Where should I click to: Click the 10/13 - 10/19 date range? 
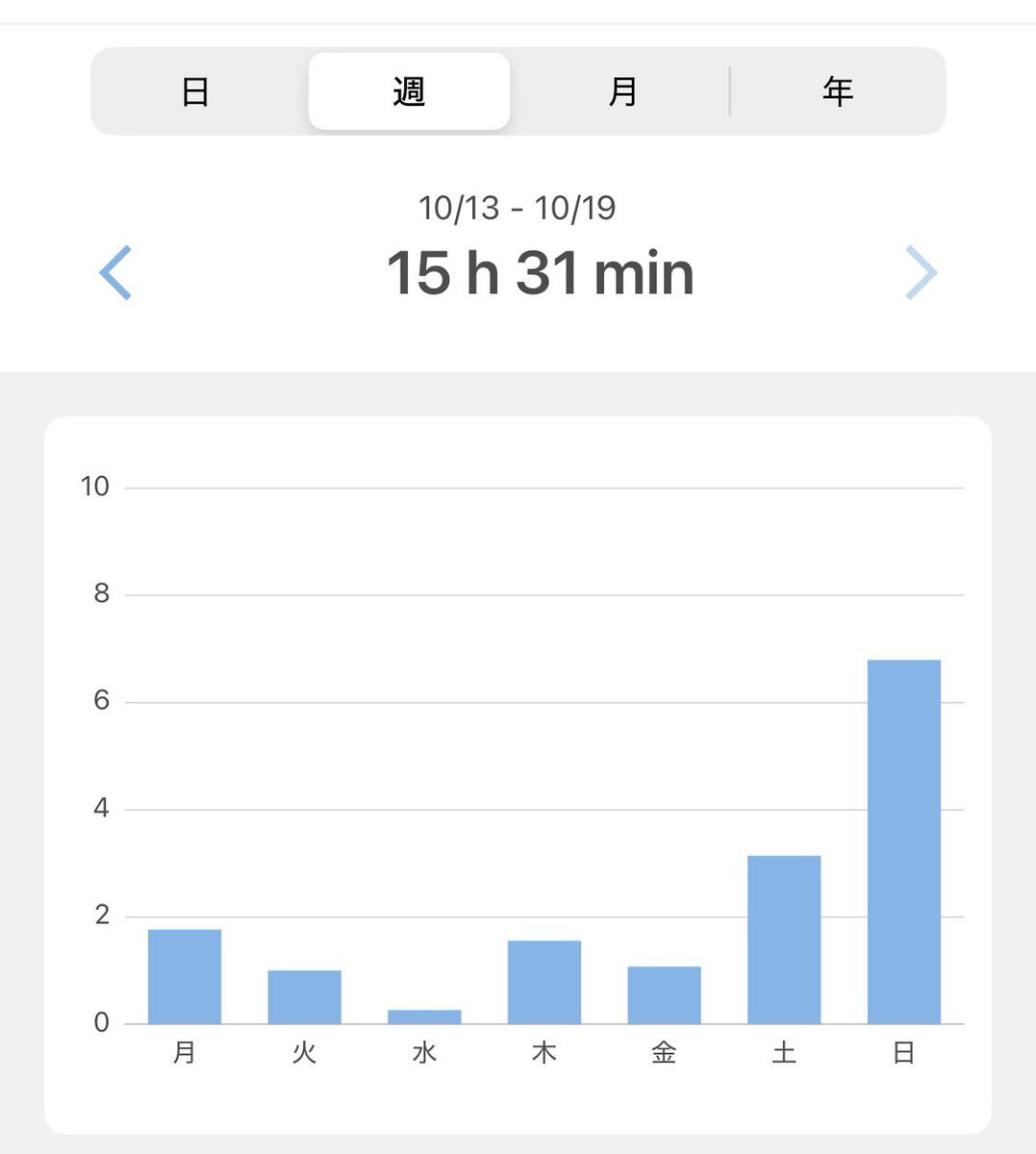click(518, 208)
